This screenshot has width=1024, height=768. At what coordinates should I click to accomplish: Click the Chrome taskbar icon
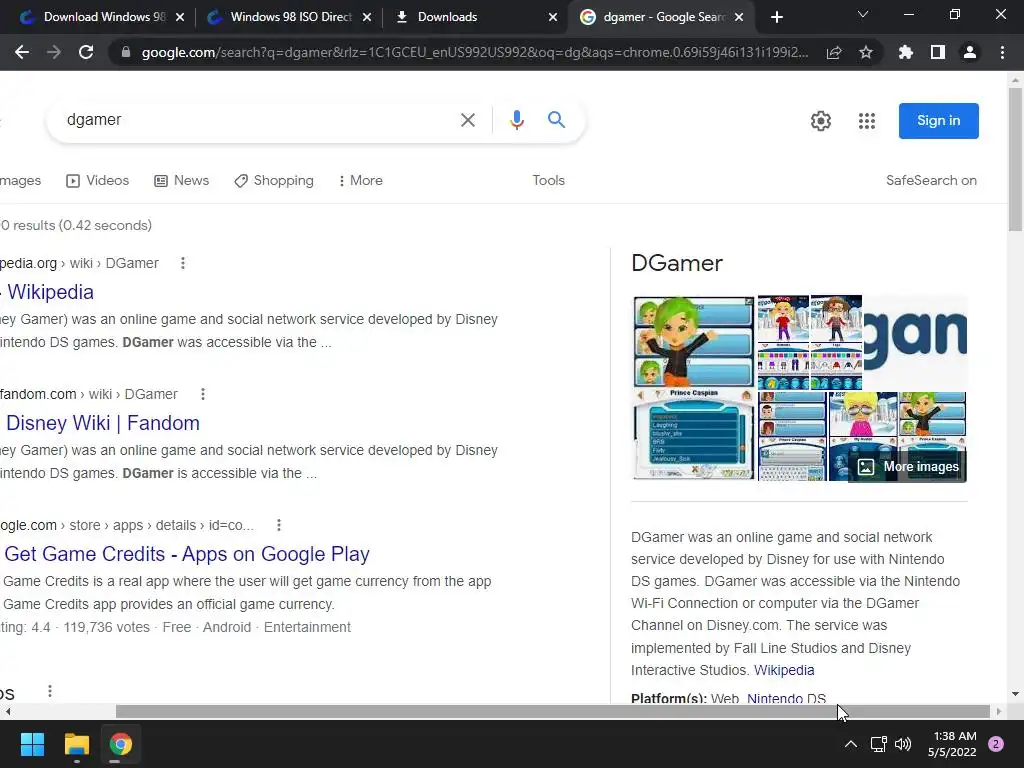tap(120, 744)
